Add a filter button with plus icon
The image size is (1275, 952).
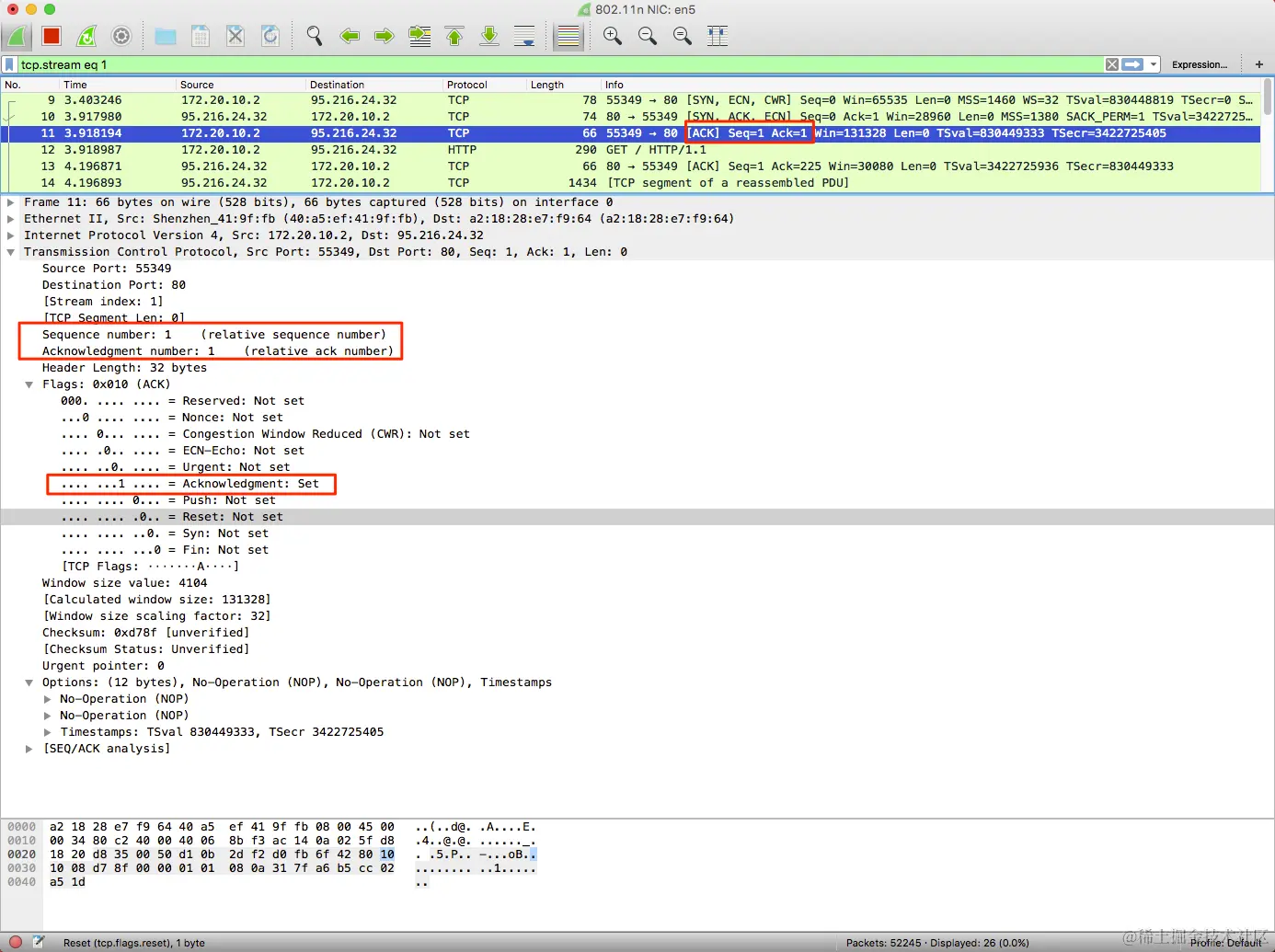tap(1258, 64)
